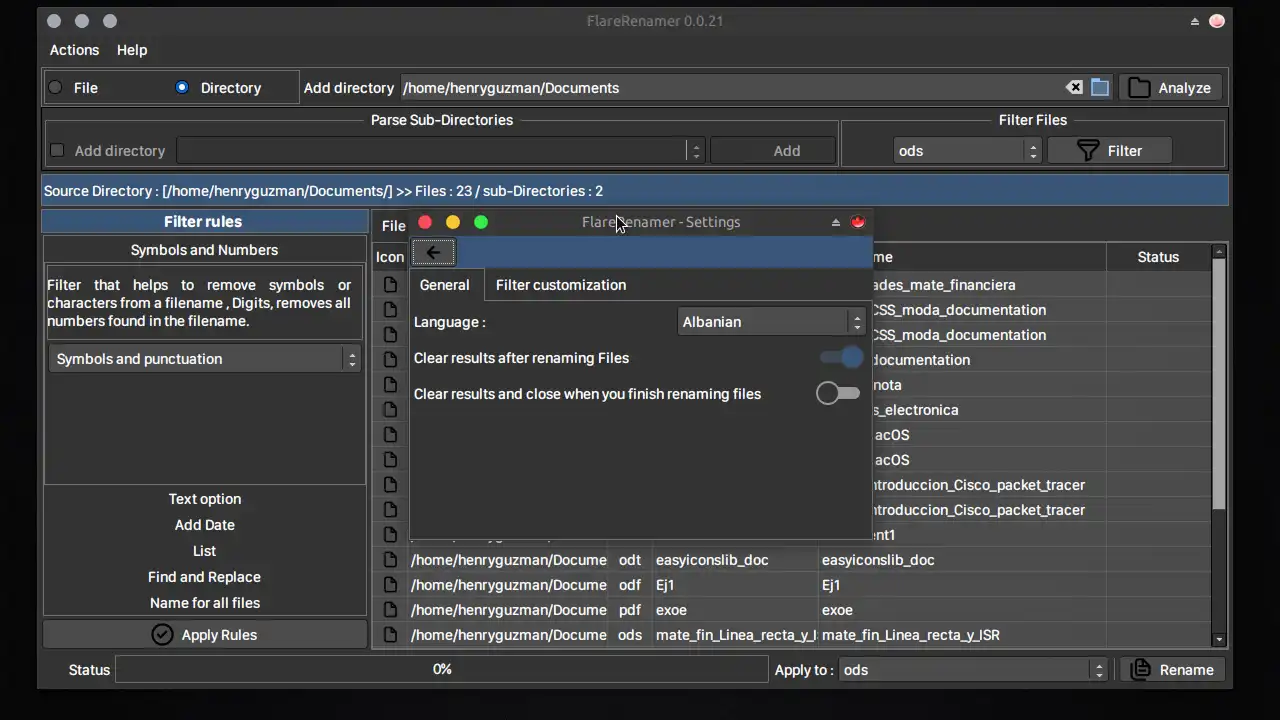The width and height of the screenshot is (1280, 720).
Task: Enable the Add directory checkbox
Action: 57,151
